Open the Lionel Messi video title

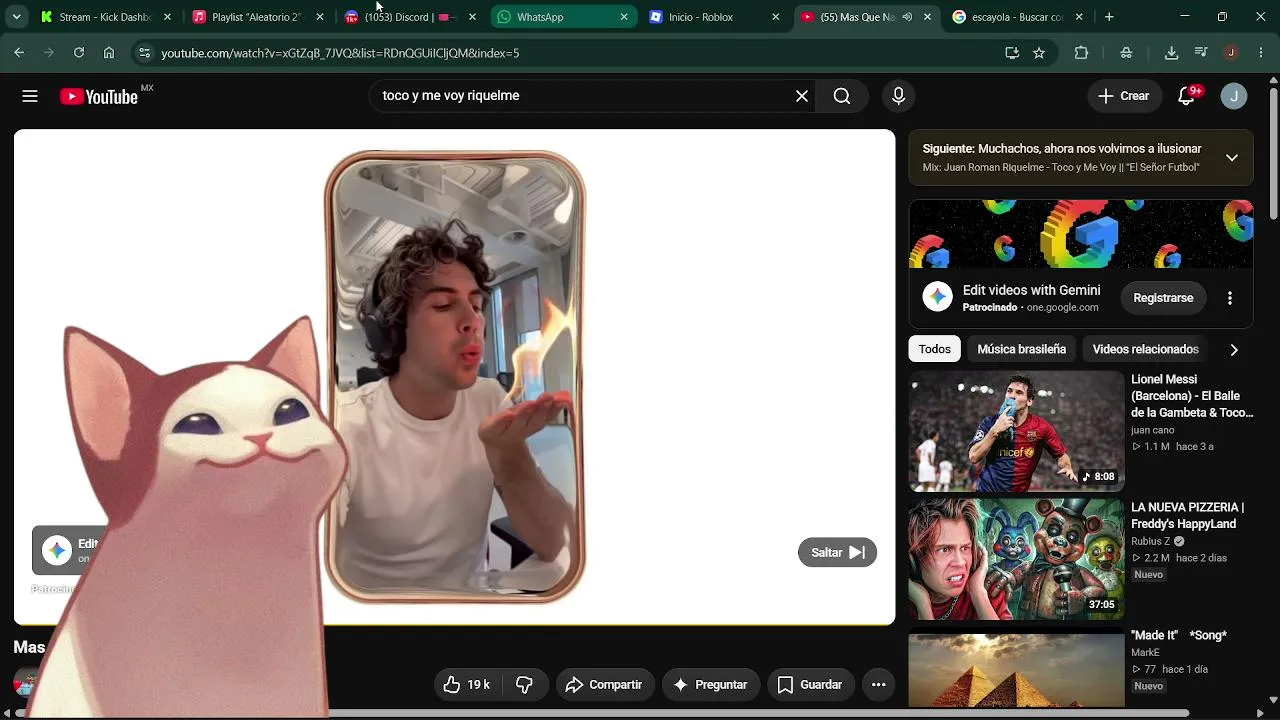1192,396
